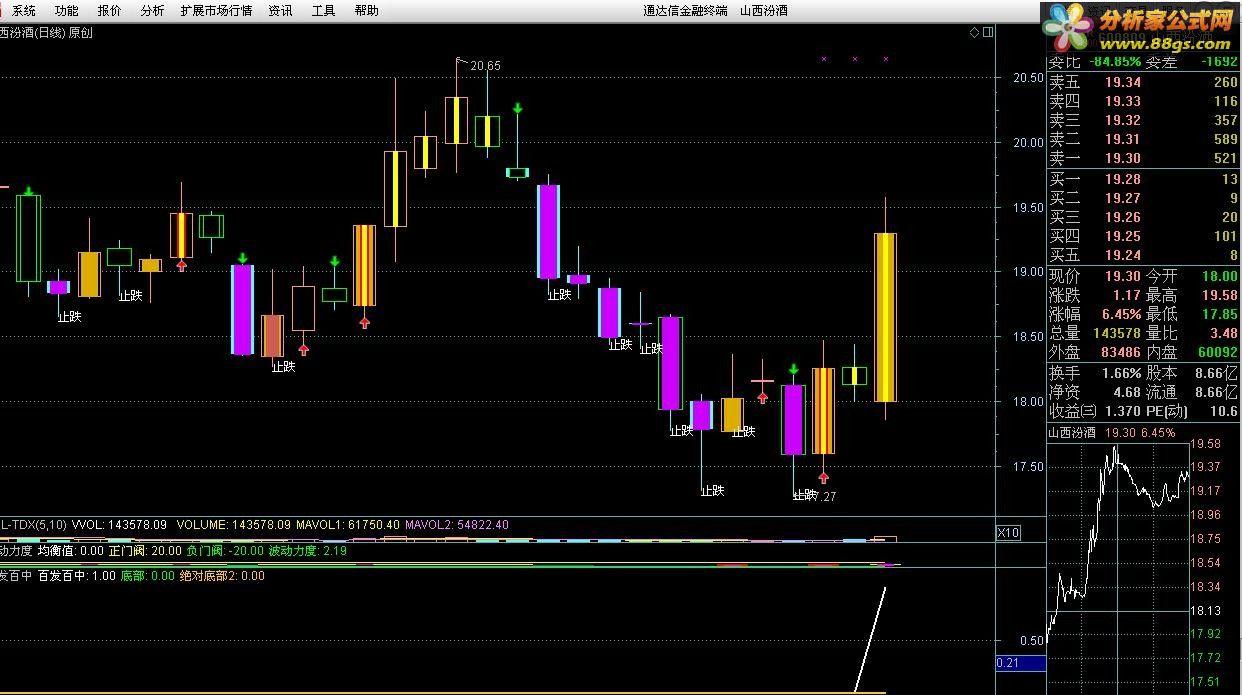Image resolution: width=1242 pixels, height=695 pixels.
Task: Click the MAVOL2: 54822.40 label
Action: 457,524
